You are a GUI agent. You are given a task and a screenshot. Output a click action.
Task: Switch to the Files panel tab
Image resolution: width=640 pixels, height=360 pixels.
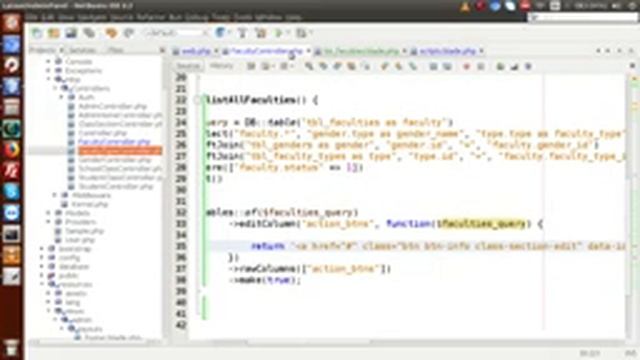[x=117, y=50]
